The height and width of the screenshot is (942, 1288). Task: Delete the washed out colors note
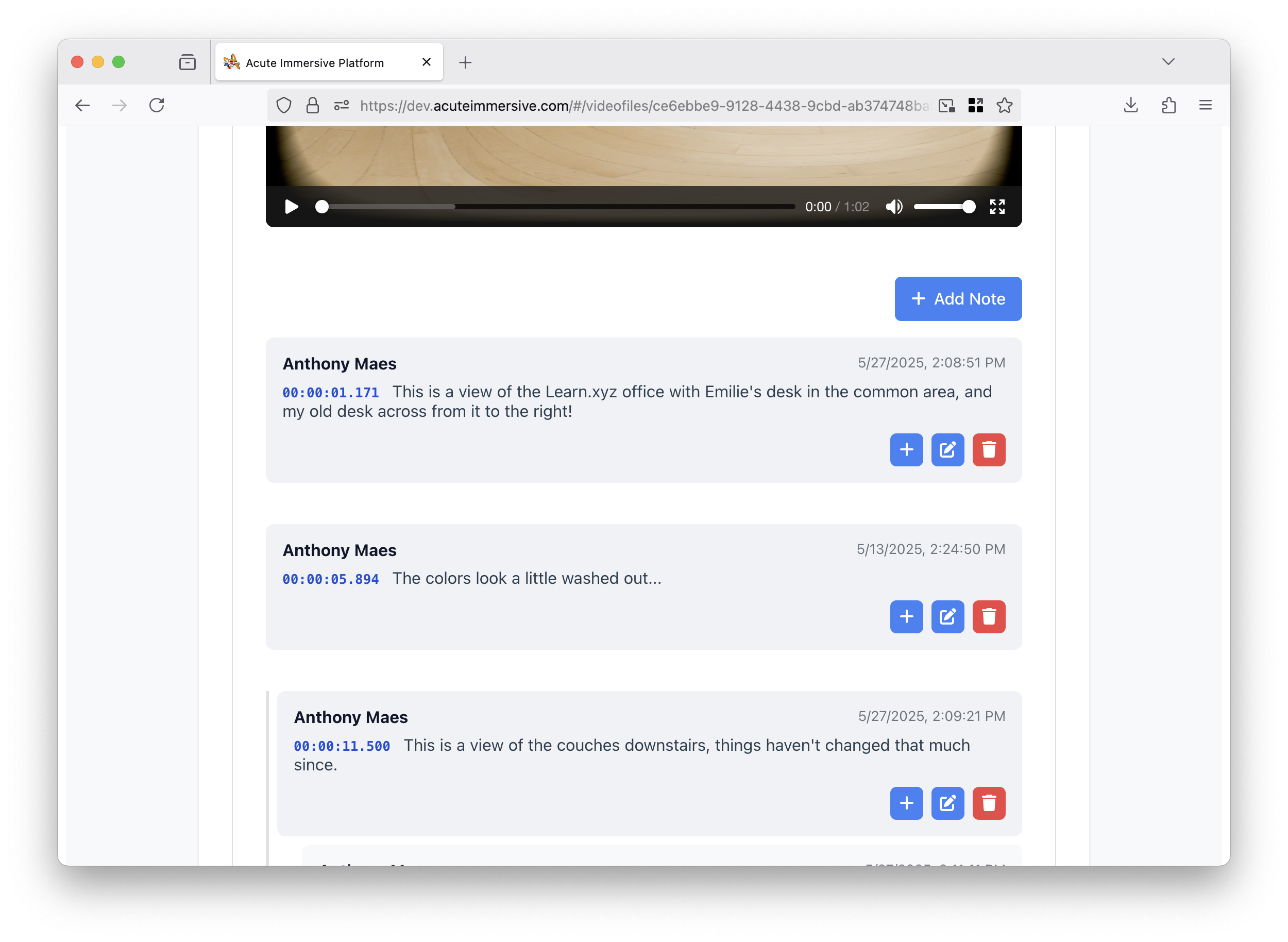[x=988, y=616]
